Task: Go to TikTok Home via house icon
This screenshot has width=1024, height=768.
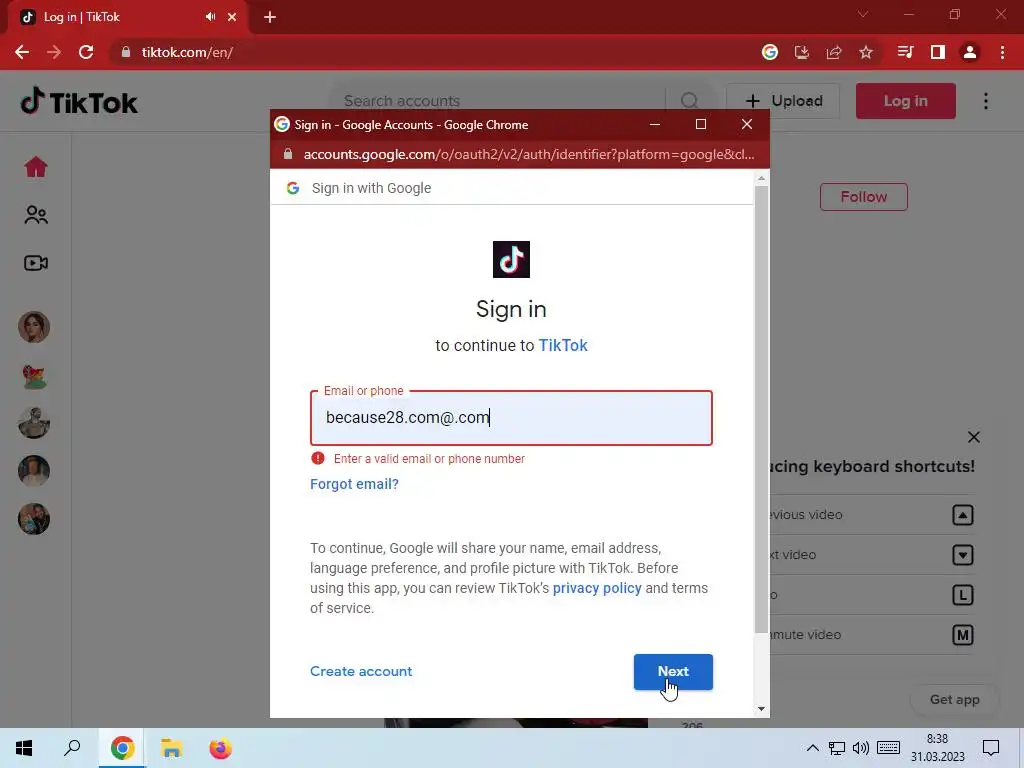Action: point(36,167)
